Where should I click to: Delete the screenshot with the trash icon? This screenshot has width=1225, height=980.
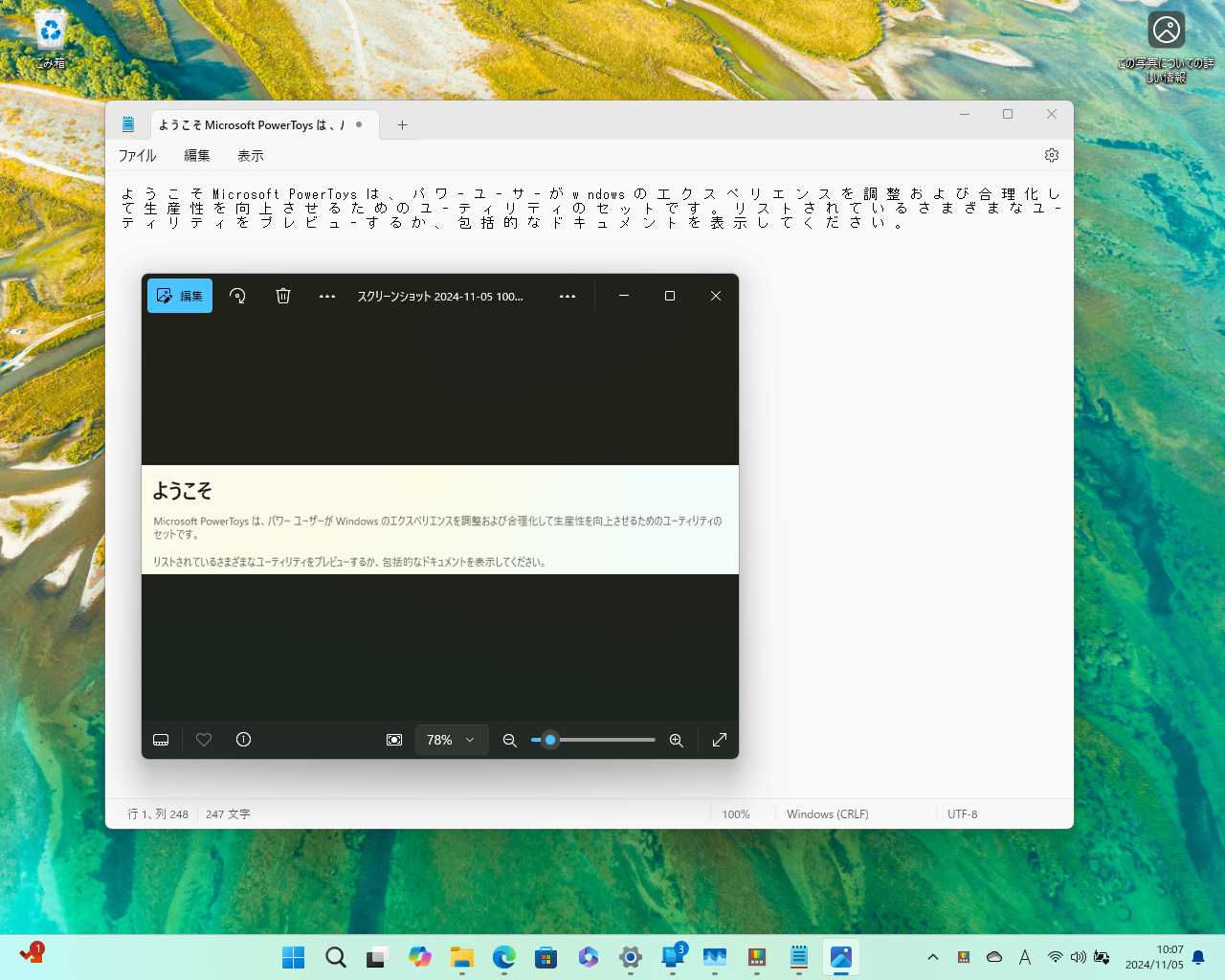click(283, 296)
